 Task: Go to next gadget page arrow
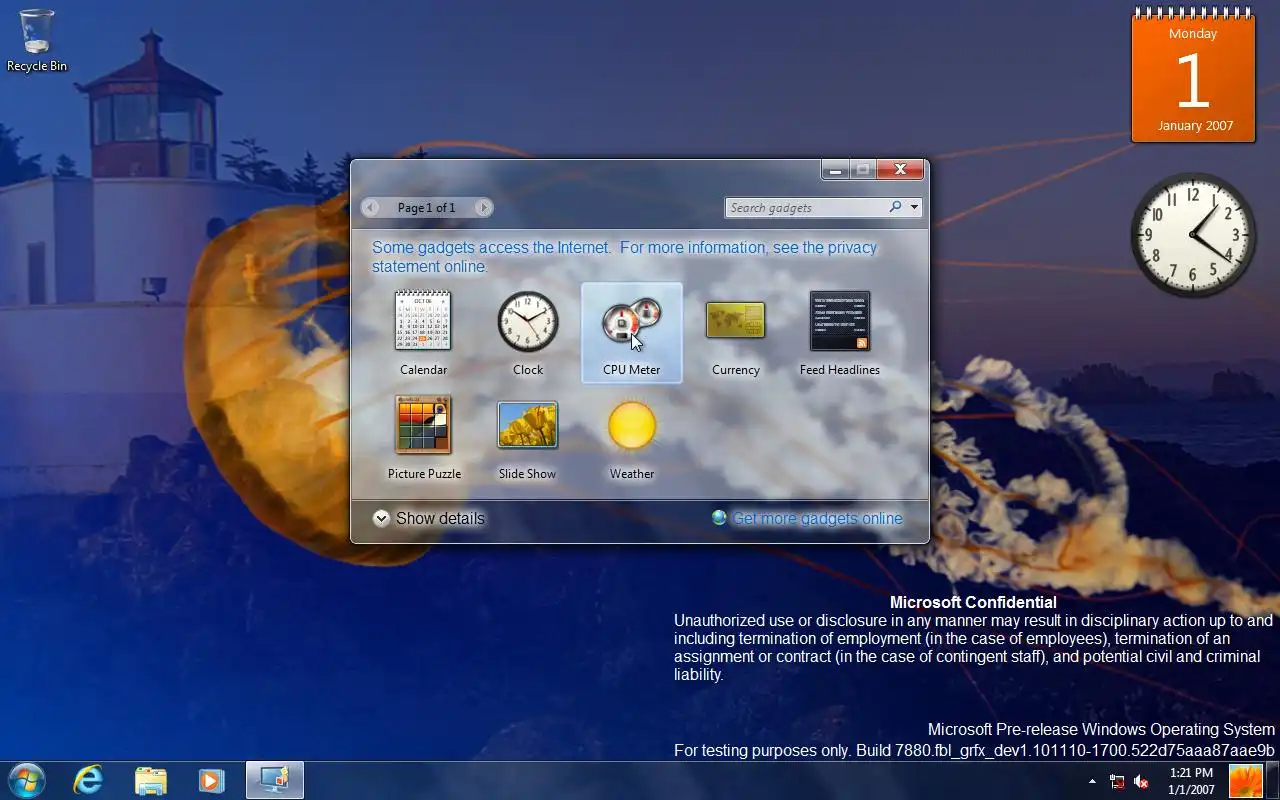click(483, 208)
